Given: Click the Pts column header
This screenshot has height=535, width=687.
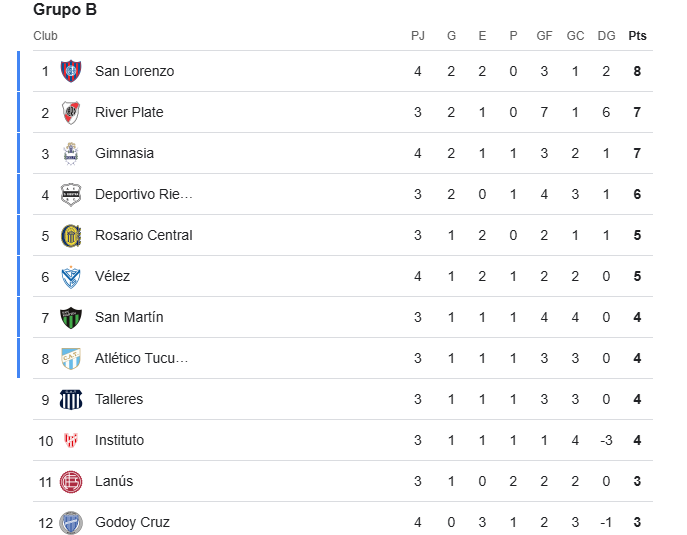Looking at the screenshot, I should pyautogui.click(x=637, y=36).
